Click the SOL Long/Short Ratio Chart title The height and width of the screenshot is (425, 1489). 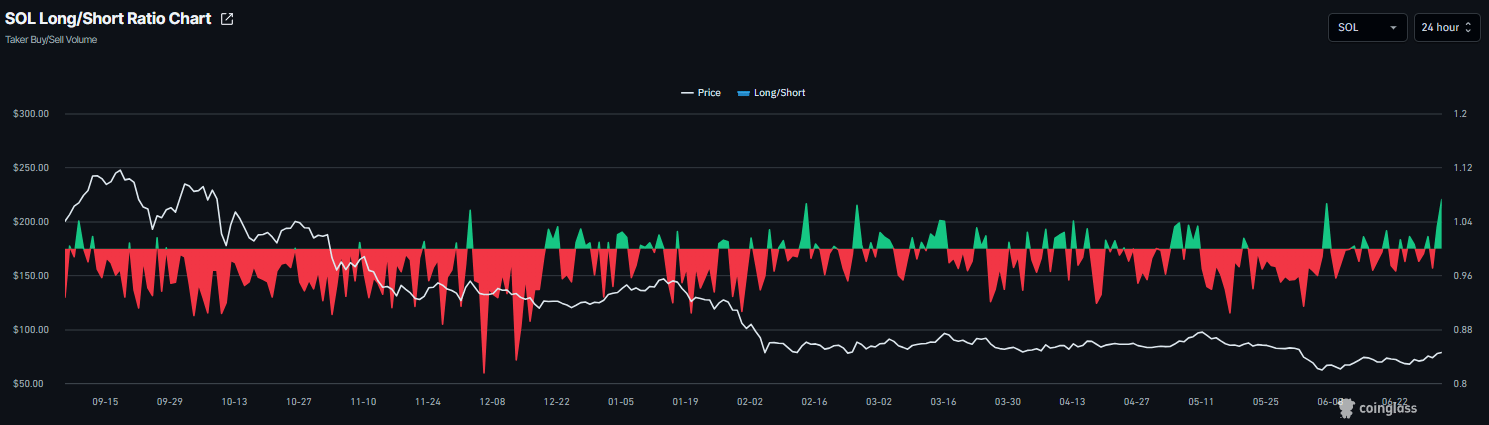click(x=108, y=19)
